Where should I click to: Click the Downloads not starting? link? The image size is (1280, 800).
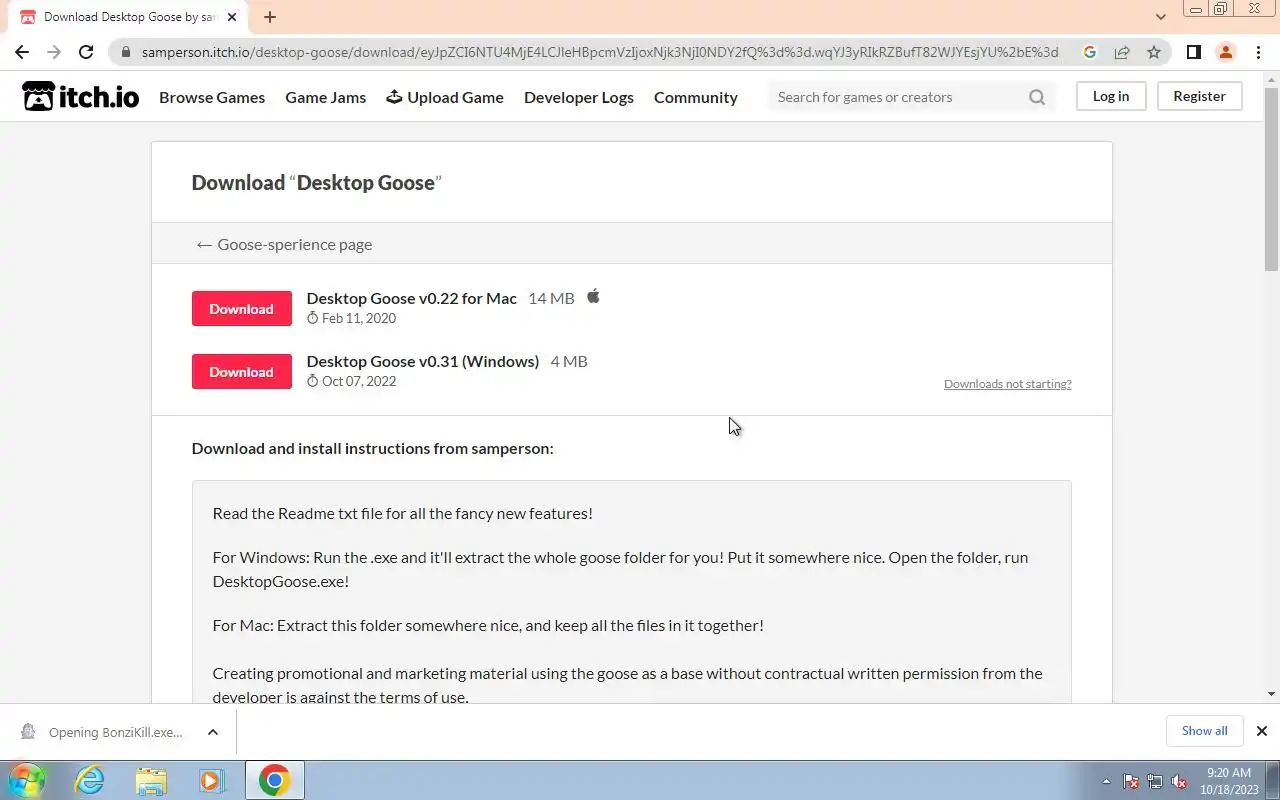click(1008, 384)
